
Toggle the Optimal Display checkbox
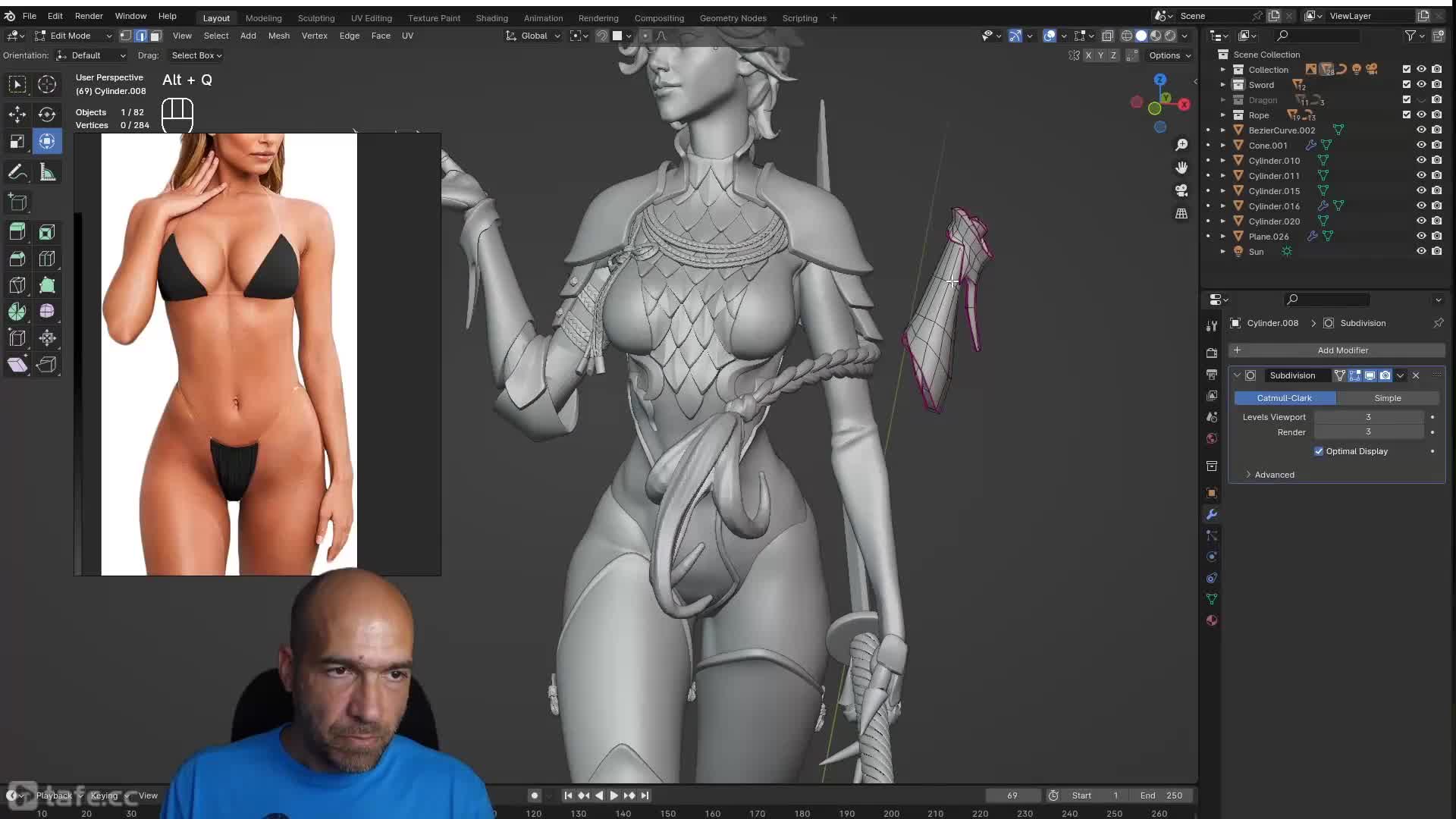[x=1319, y=451]
